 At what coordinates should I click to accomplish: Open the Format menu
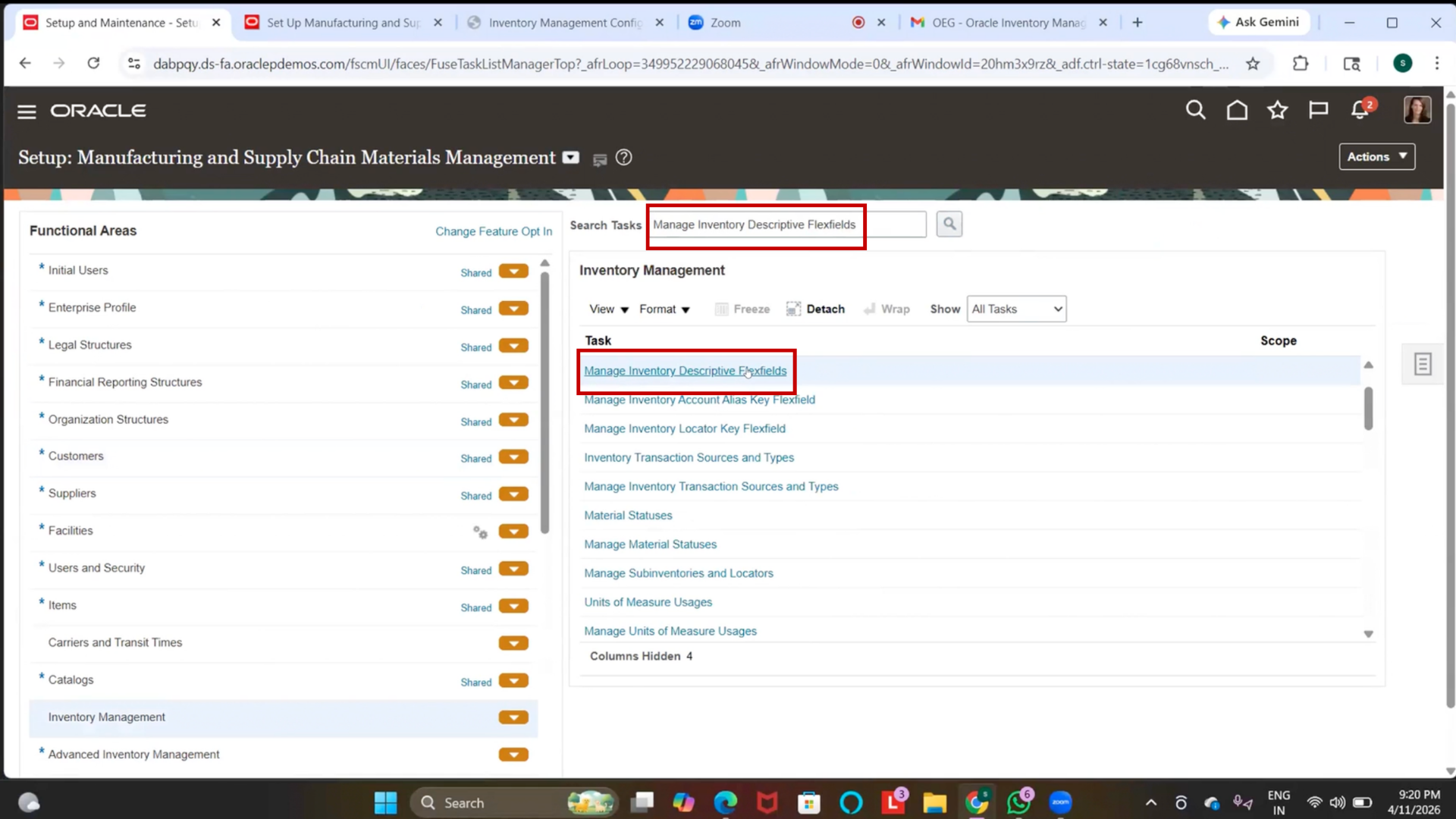pyautogui.click(x=664, y=309)
